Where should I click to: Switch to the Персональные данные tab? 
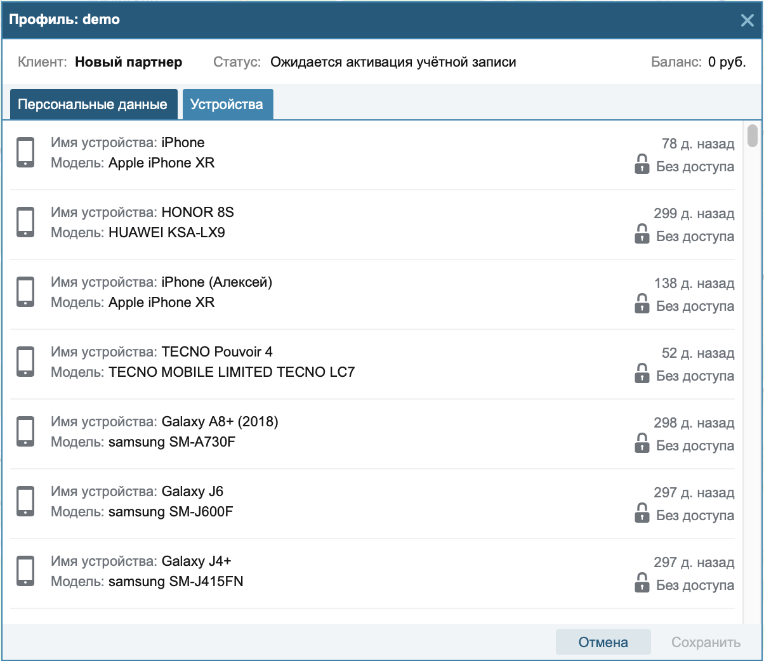pyautogui.click(x=94, y=104)
